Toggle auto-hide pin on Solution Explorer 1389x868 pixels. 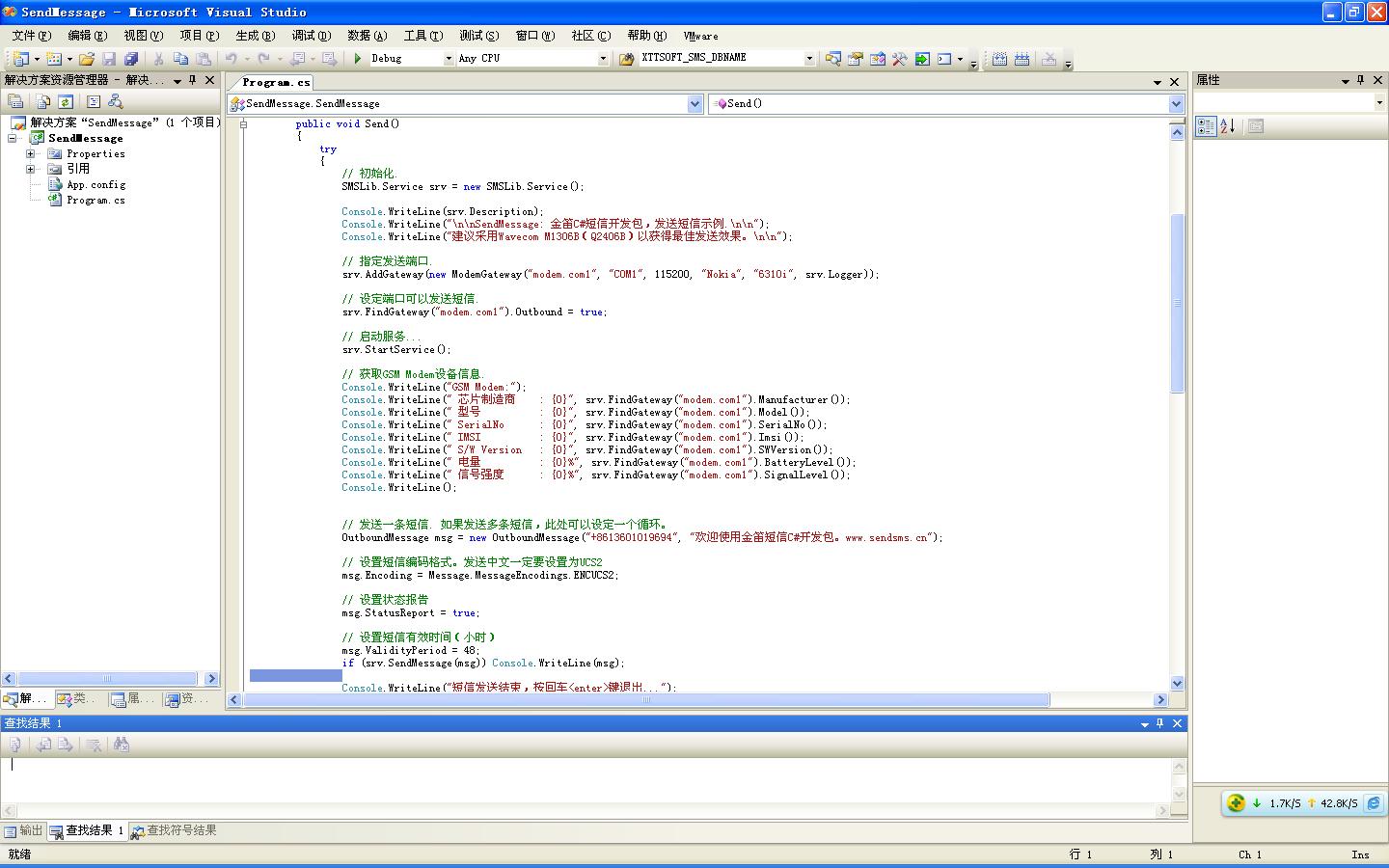[x=192, y=80]
